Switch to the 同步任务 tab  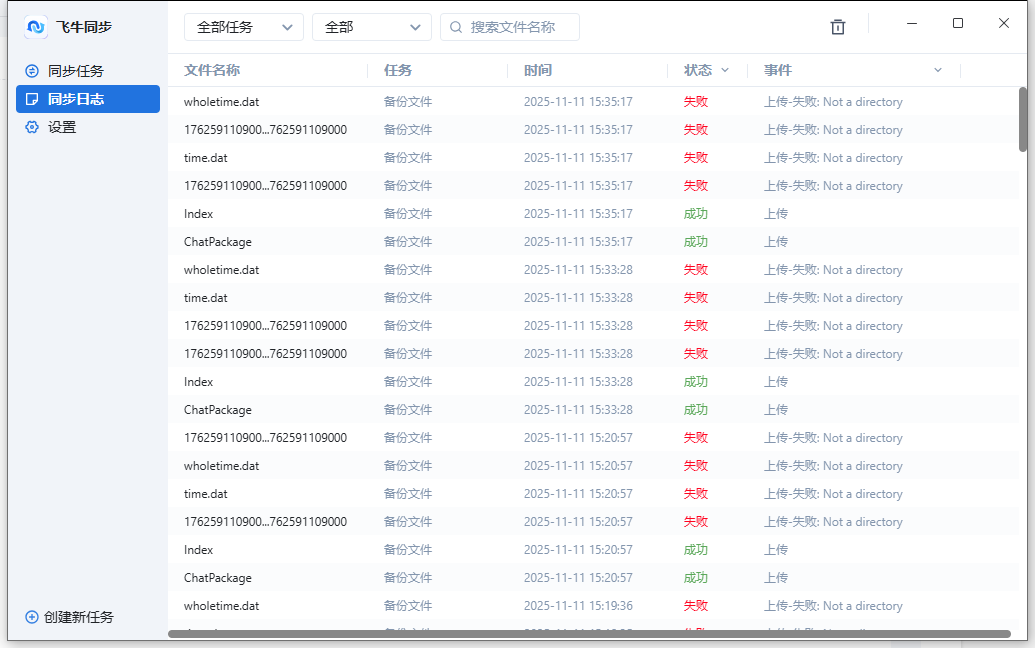click(76, 71)
